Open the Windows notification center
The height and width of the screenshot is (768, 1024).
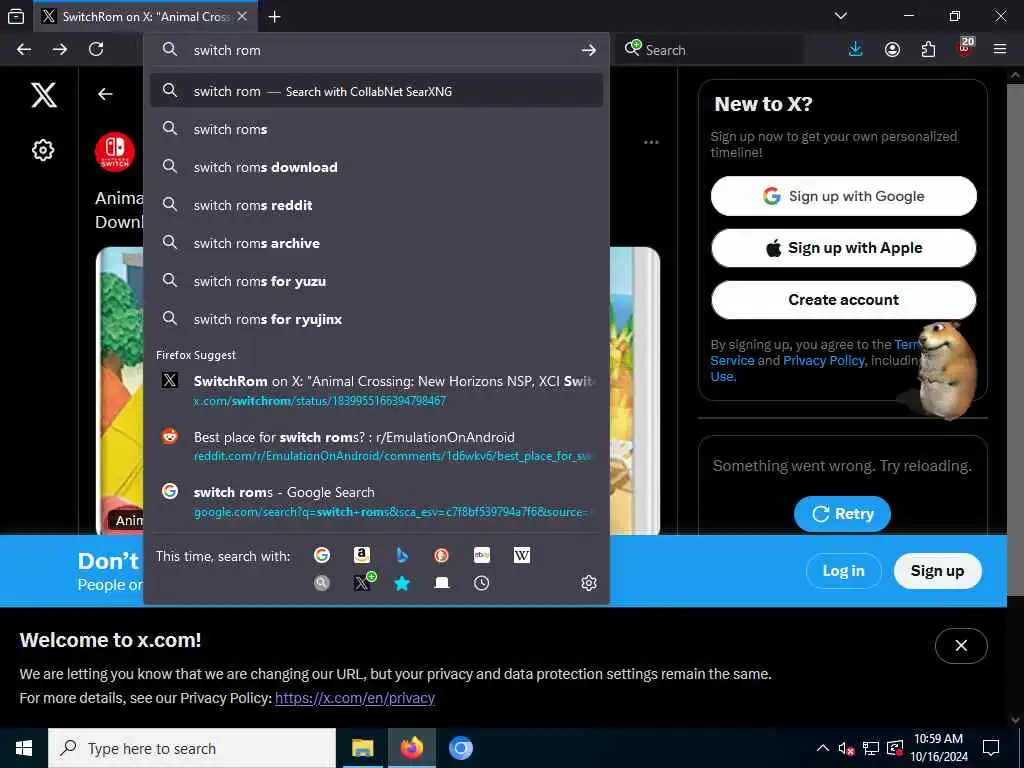[x=991, y=748]
